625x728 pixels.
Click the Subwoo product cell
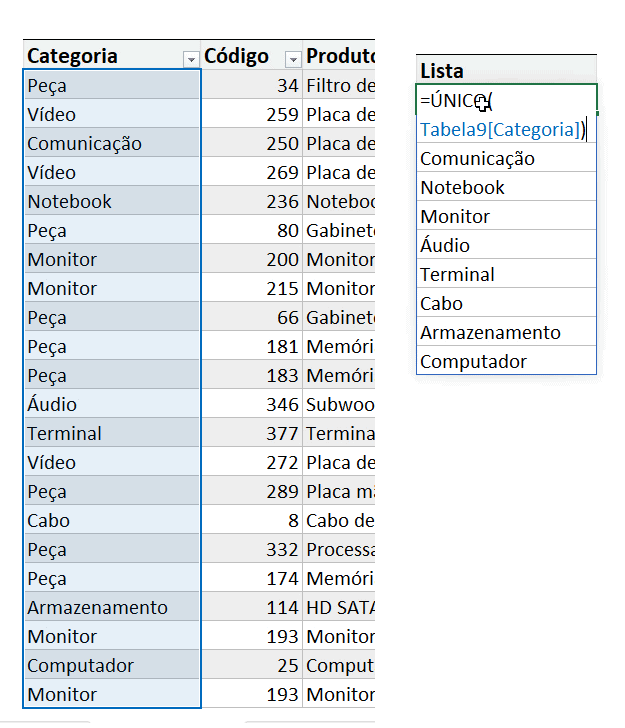[x=339, y=404]
